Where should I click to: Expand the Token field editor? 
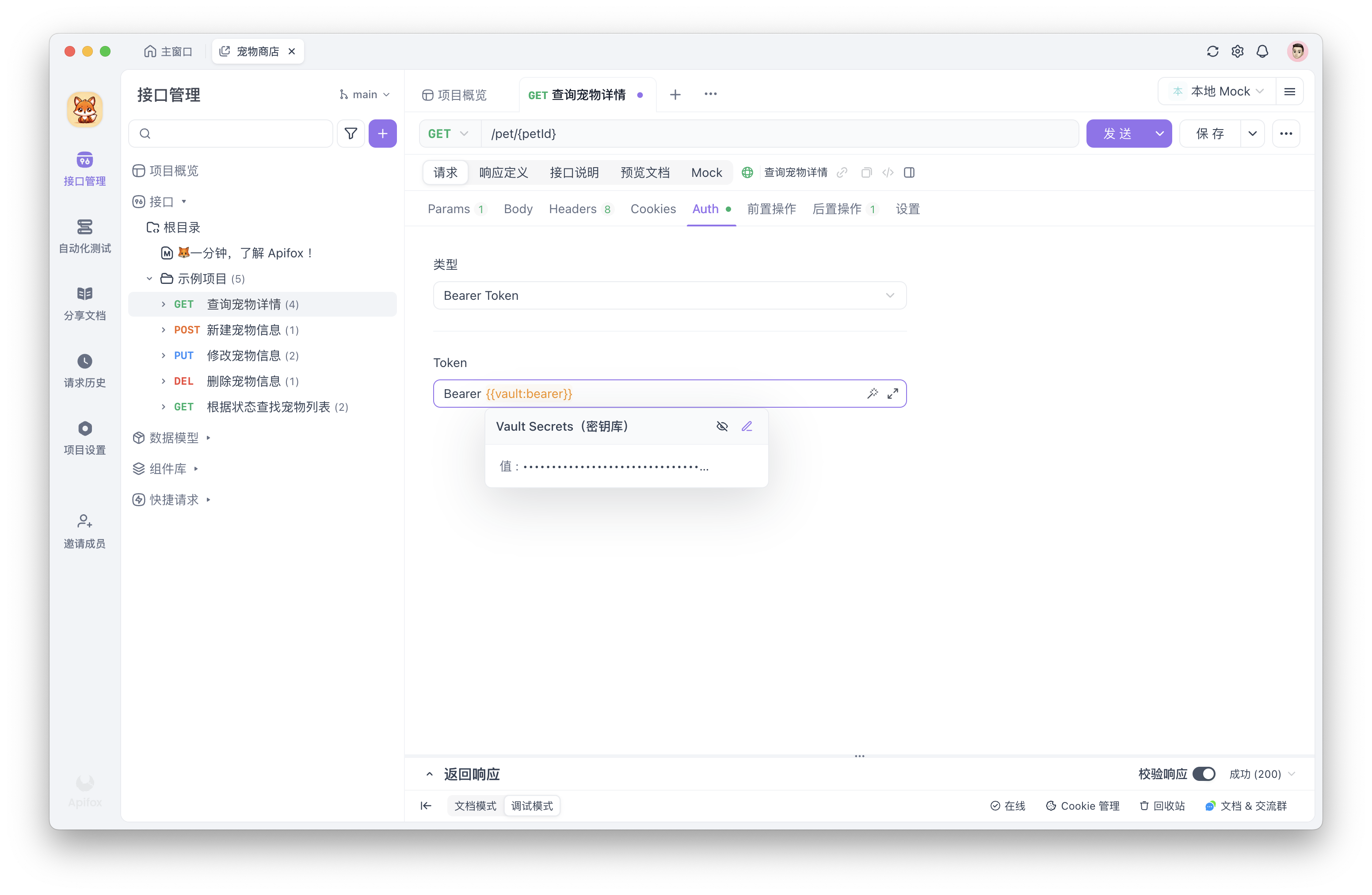pos(892,393)
